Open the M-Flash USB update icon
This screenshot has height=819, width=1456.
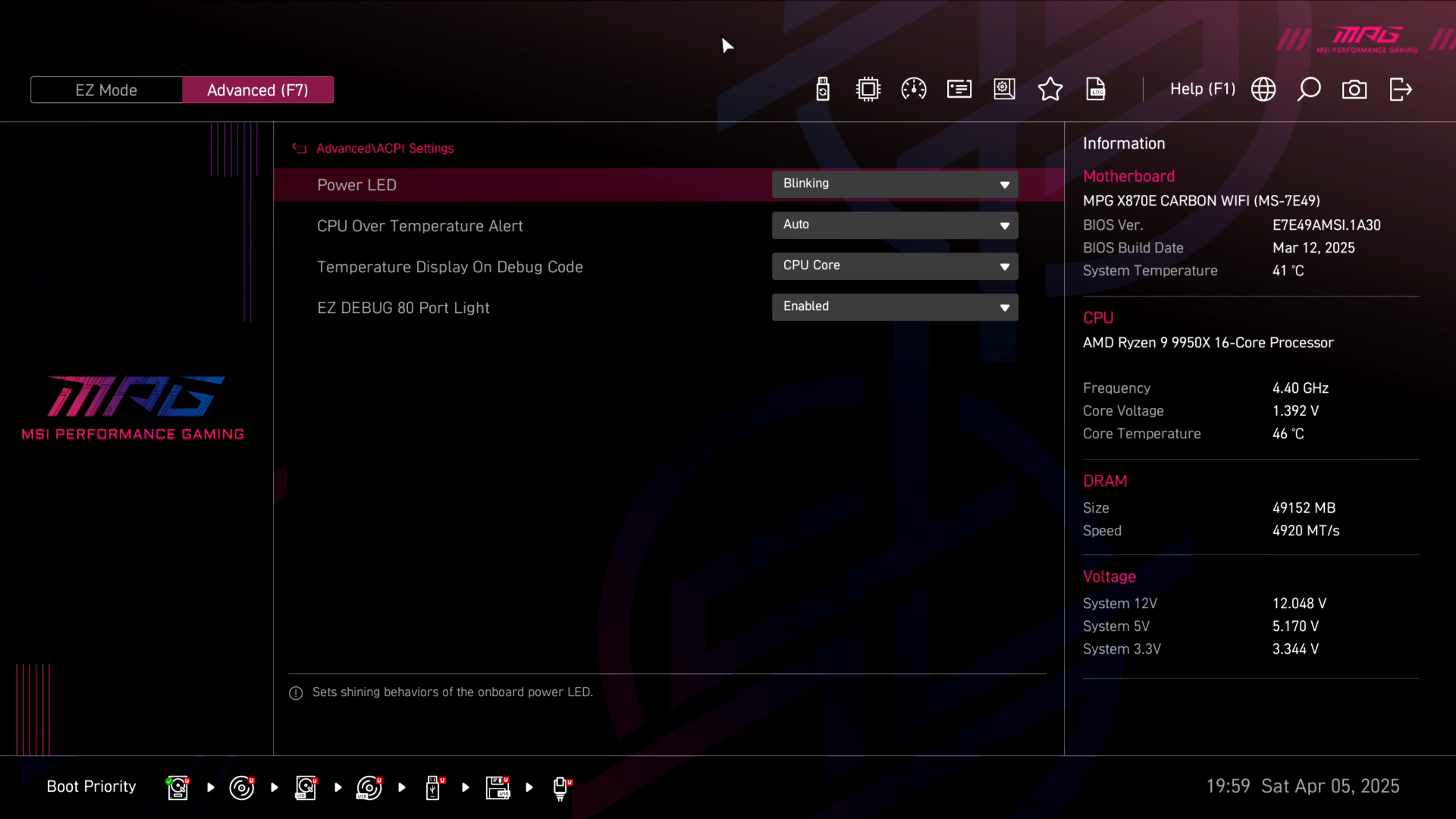pos(823,89)
